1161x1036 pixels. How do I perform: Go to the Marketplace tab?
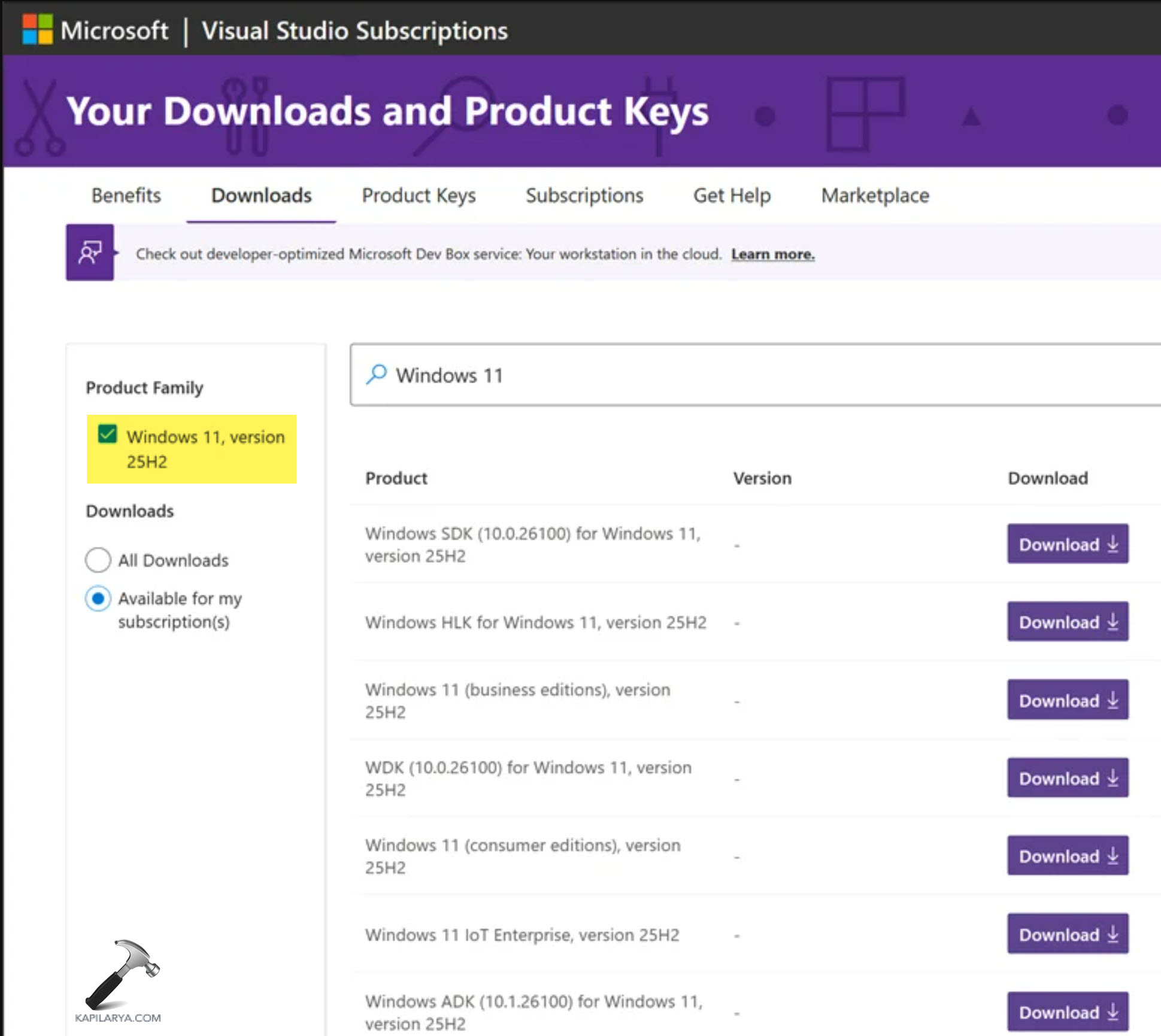point(875,196)
